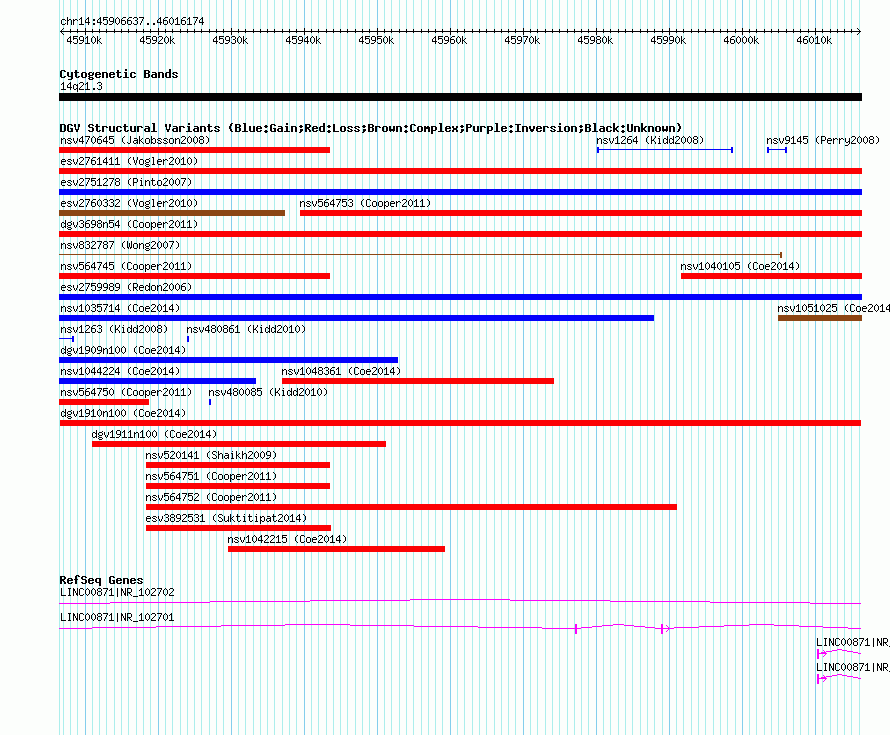Click the dgv1910n100 (Coe2014) label

tap(123, 413)
